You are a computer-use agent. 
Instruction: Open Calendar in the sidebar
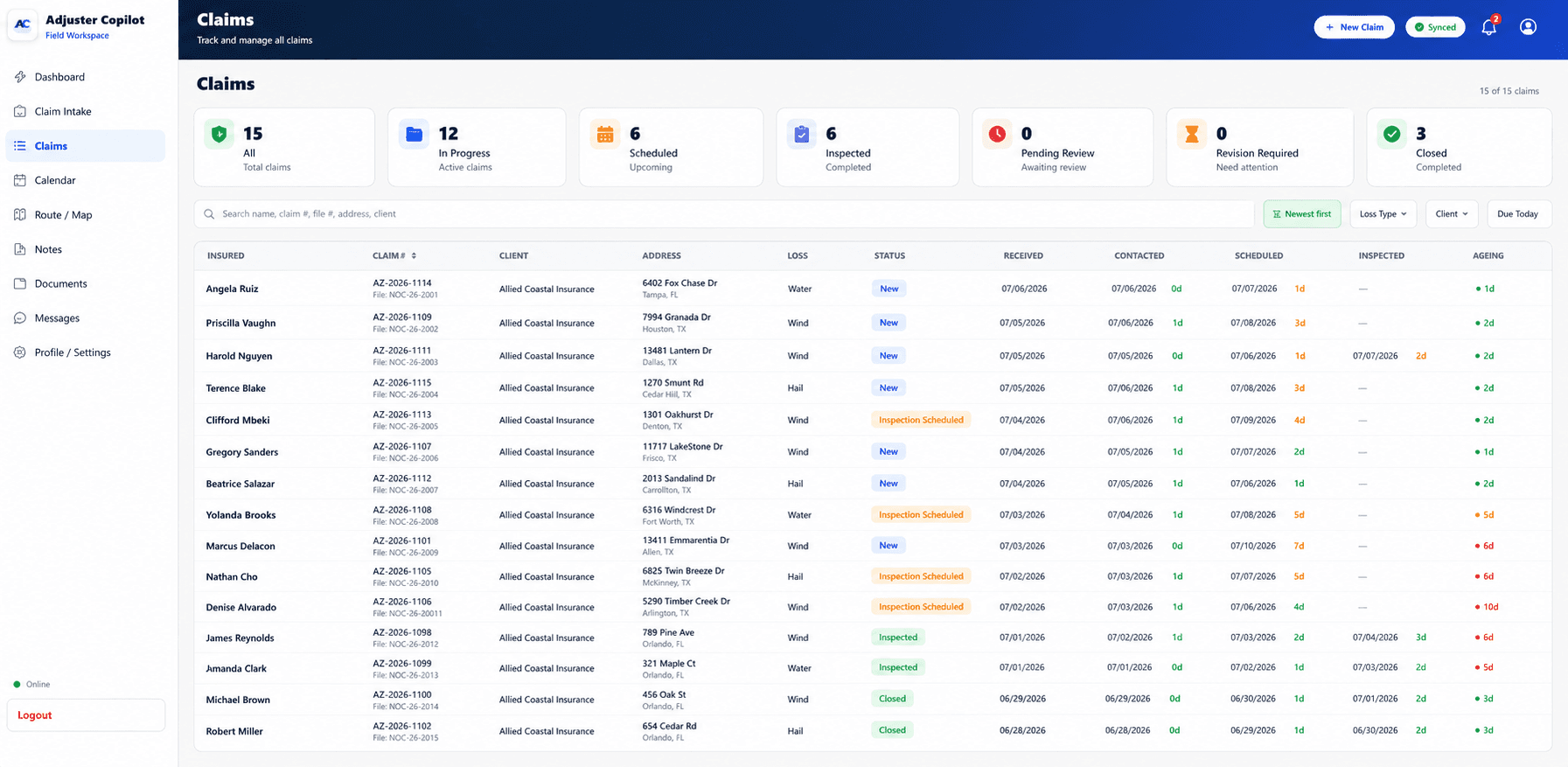click(x=86, y=180)
